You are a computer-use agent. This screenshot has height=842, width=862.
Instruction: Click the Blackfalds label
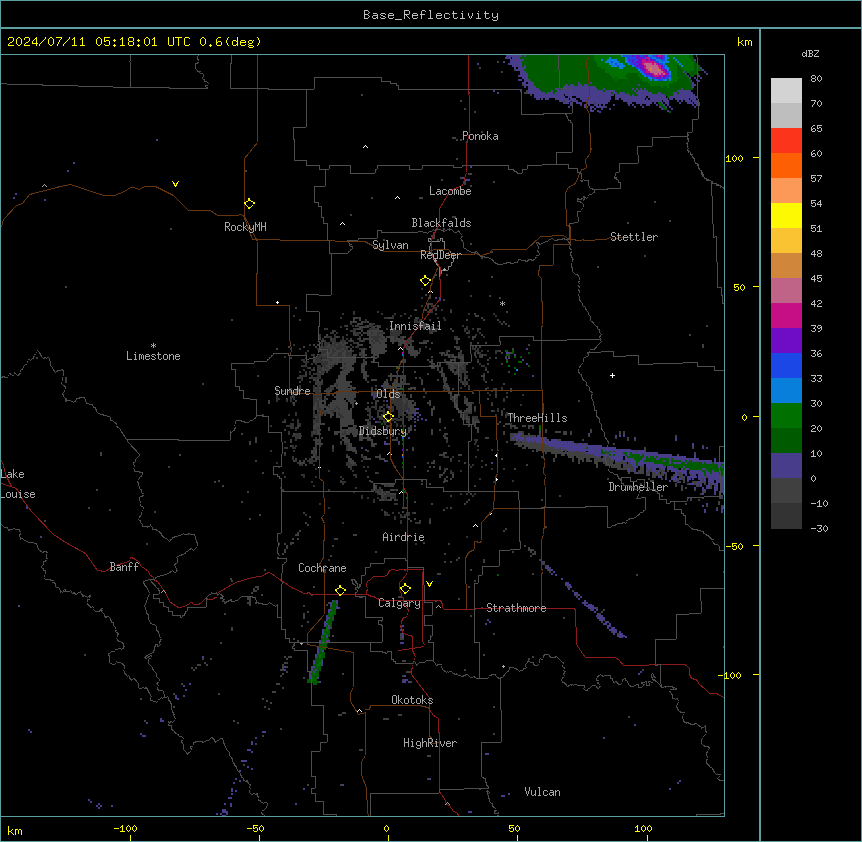[441, 223]
